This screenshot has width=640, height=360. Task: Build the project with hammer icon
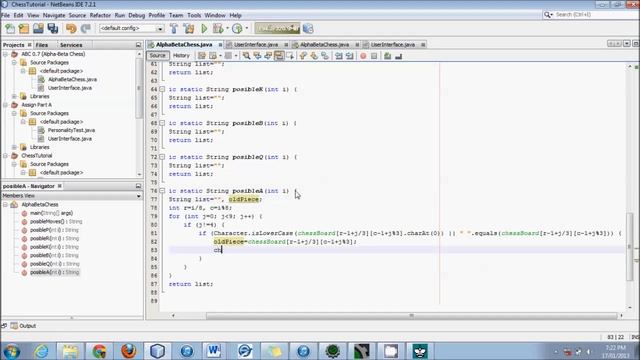click(174, 29)
